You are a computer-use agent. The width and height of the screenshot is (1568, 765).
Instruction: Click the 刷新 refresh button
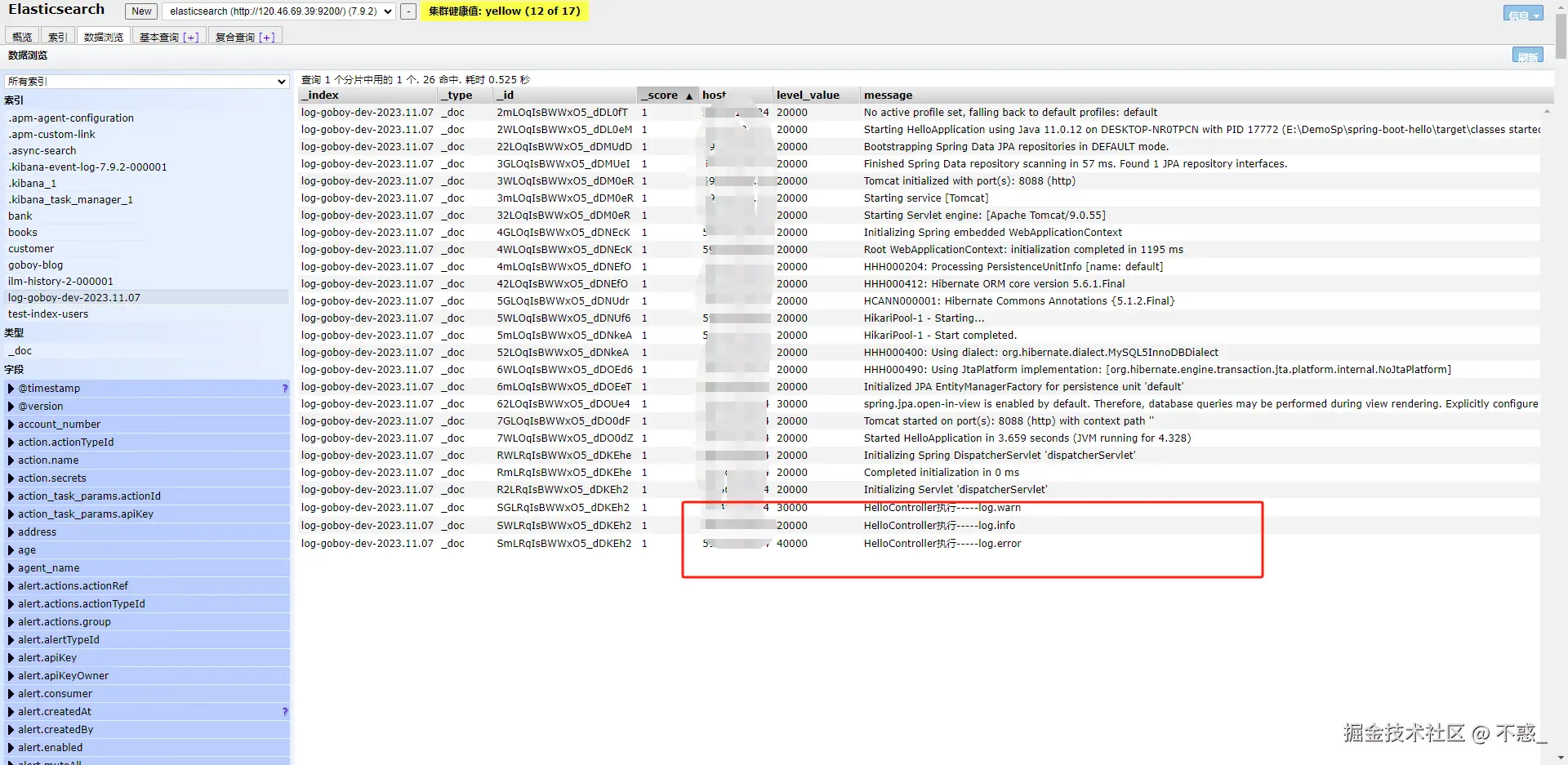pyautogui.click(x=1528, y=56)
